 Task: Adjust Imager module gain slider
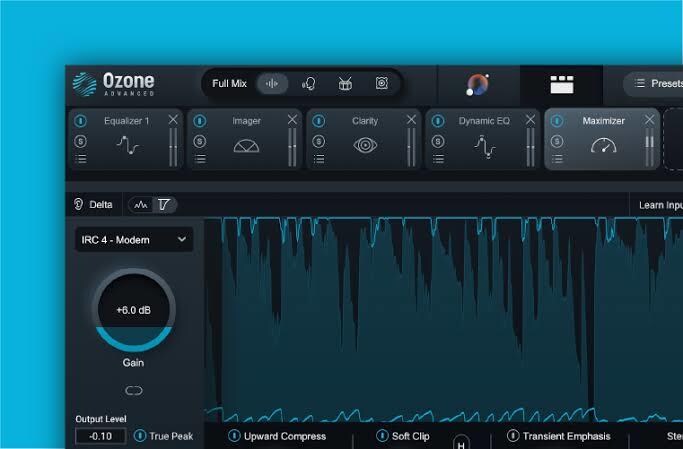pos(292,147)
